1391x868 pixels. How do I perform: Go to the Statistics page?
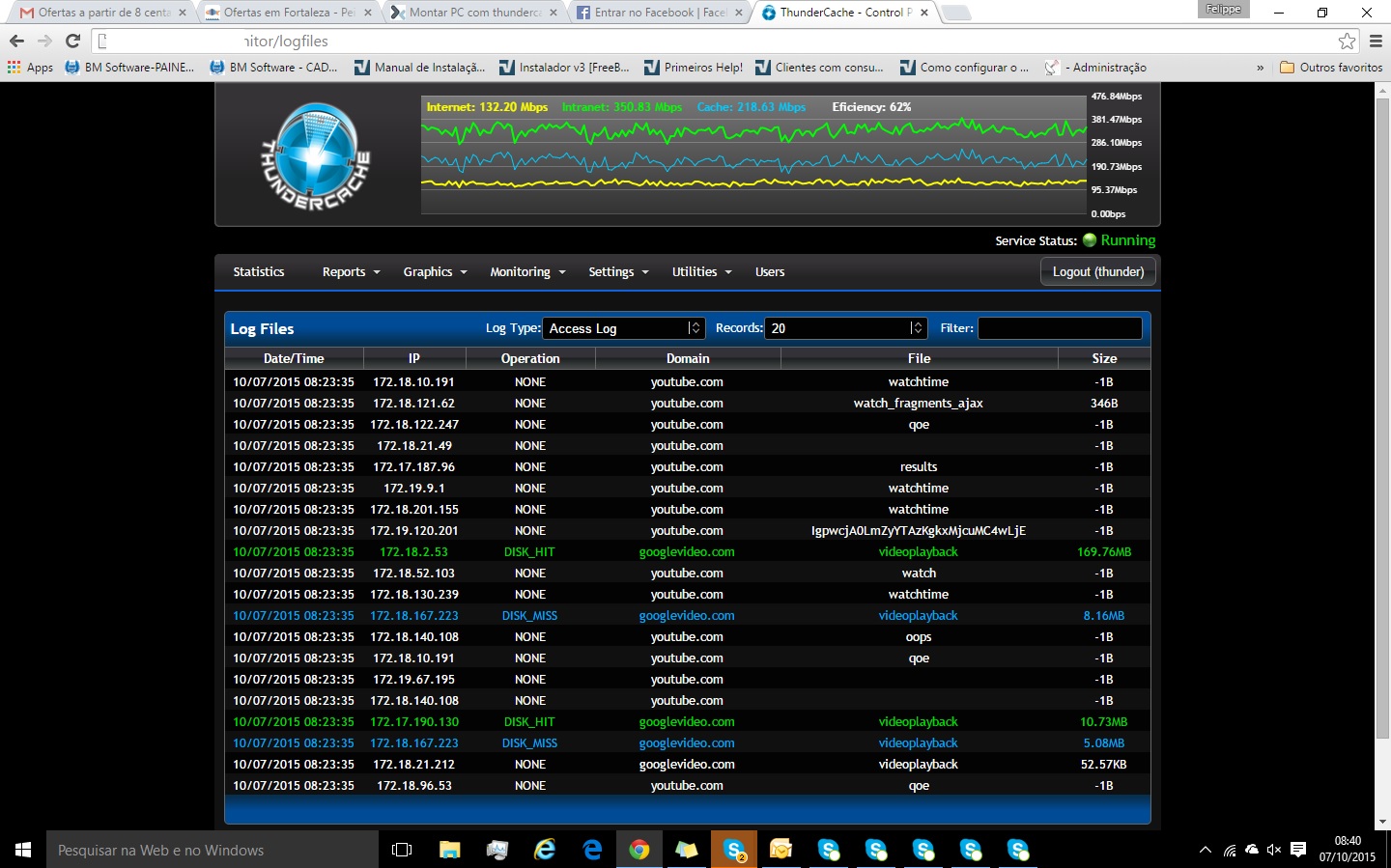[259, 272]
